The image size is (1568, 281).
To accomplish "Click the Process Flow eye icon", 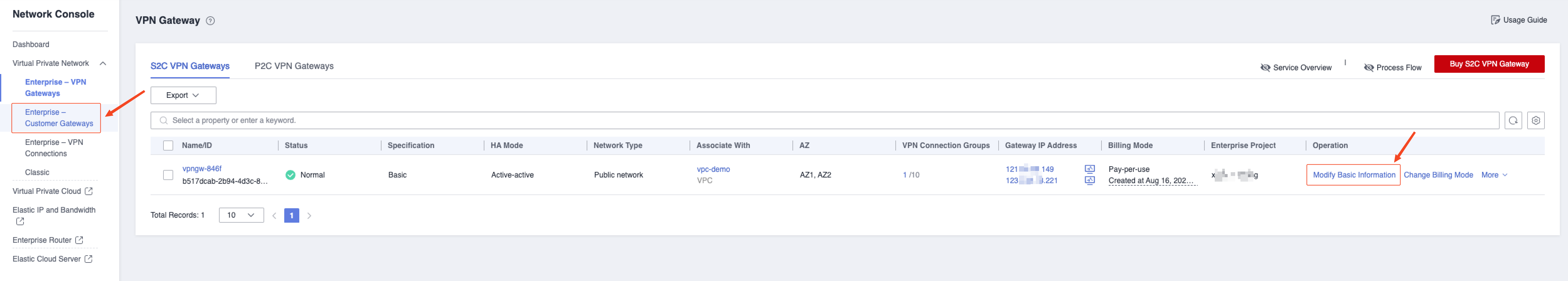I will point(1368,67).
